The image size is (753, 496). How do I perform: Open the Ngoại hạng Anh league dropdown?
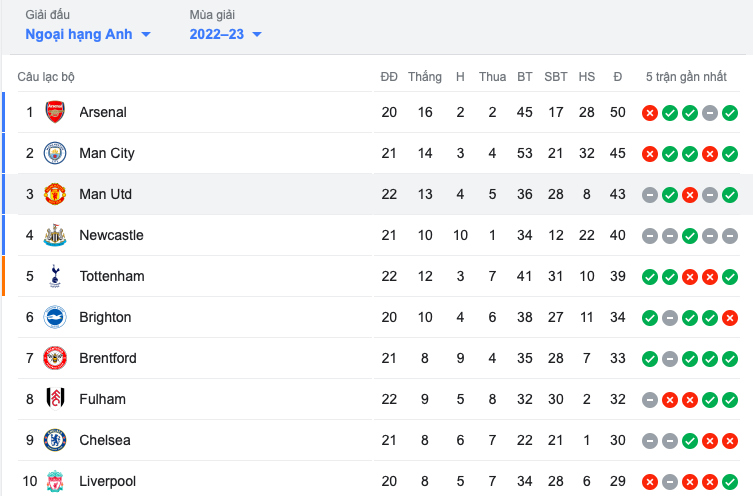(88, 34)
